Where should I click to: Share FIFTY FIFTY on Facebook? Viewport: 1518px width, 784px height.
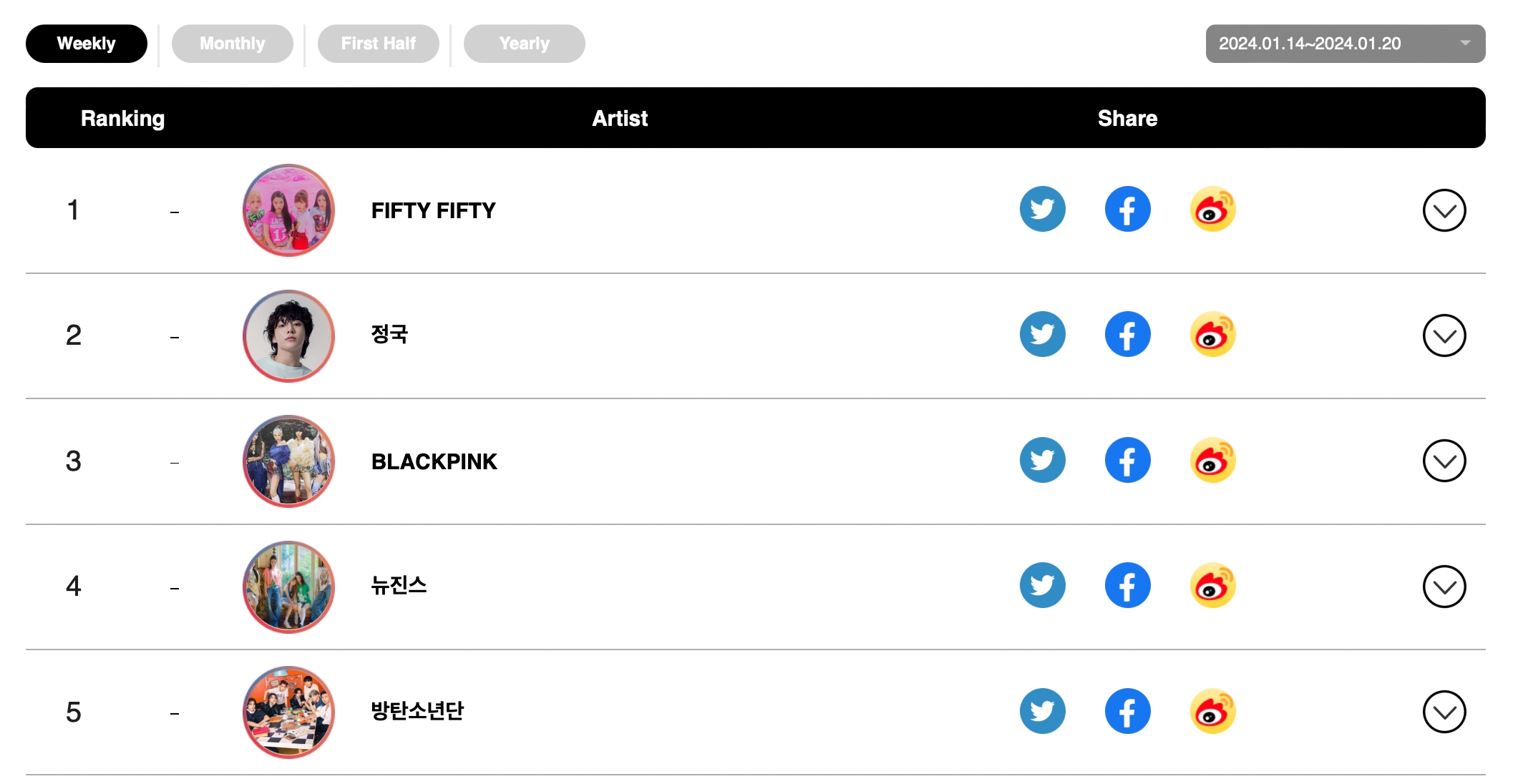[1127, 210]
